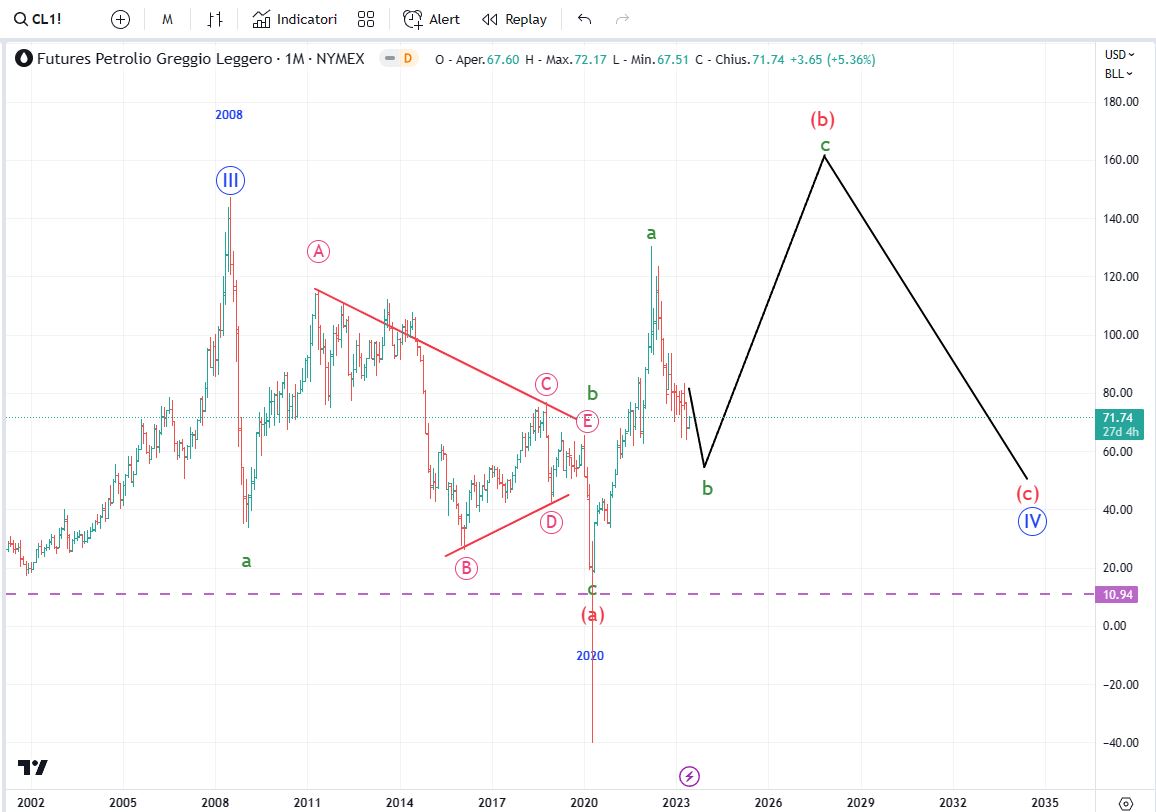Select the circled D wave label
The image size is (1156, 812).
551,523
